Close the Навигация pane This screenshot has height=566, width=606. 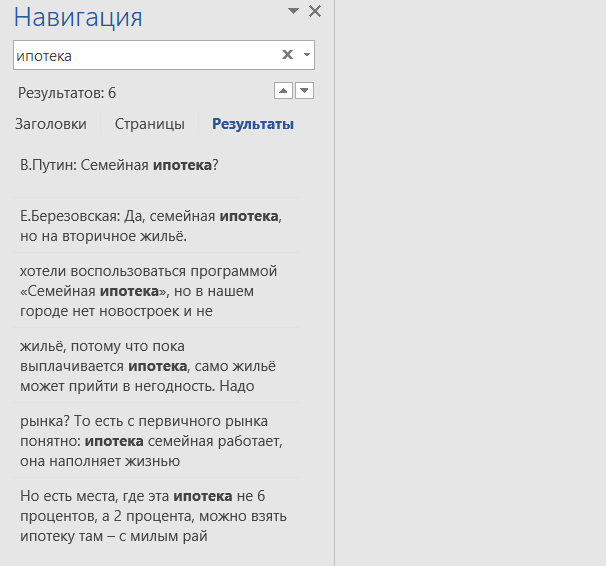point(315,11)
